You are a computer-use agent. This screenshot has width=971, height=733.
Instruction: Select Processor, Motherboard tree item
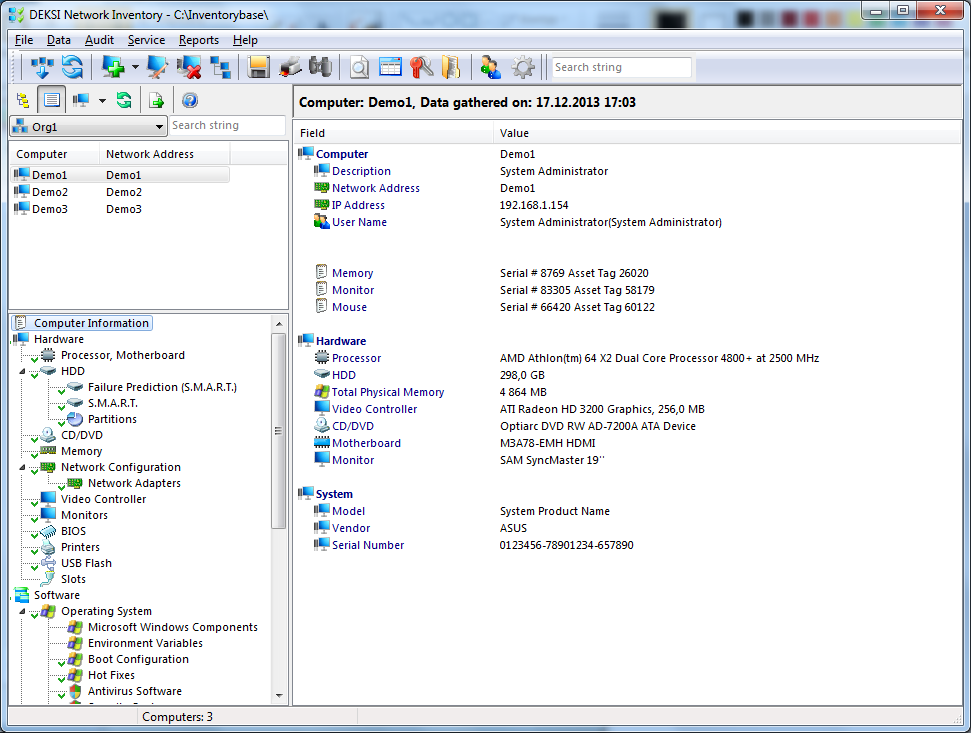point(123,355)
